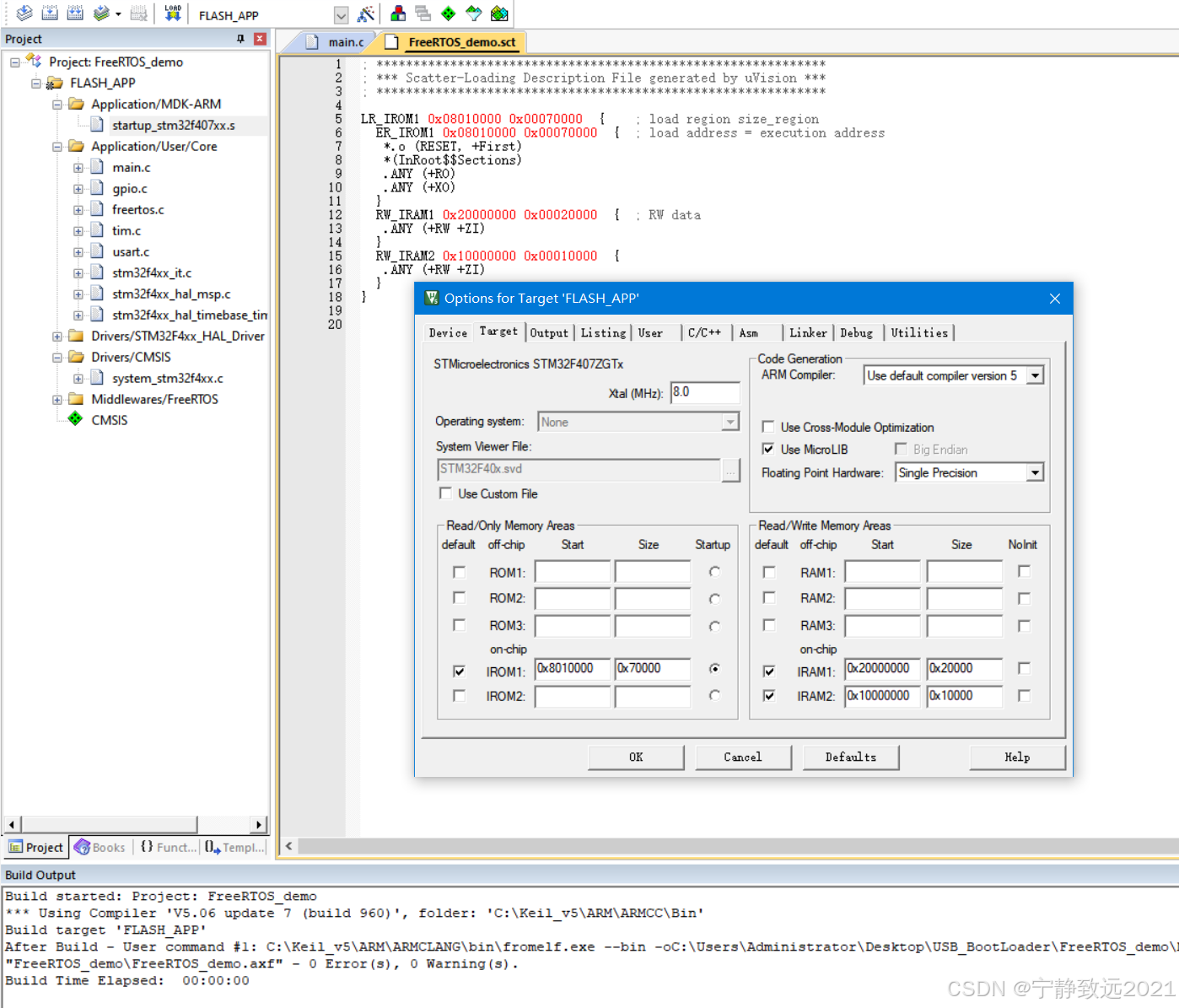Click the Project panel horizontal scrollbar
This screenshot has height=1008, width=1179.
click(109, 824)
